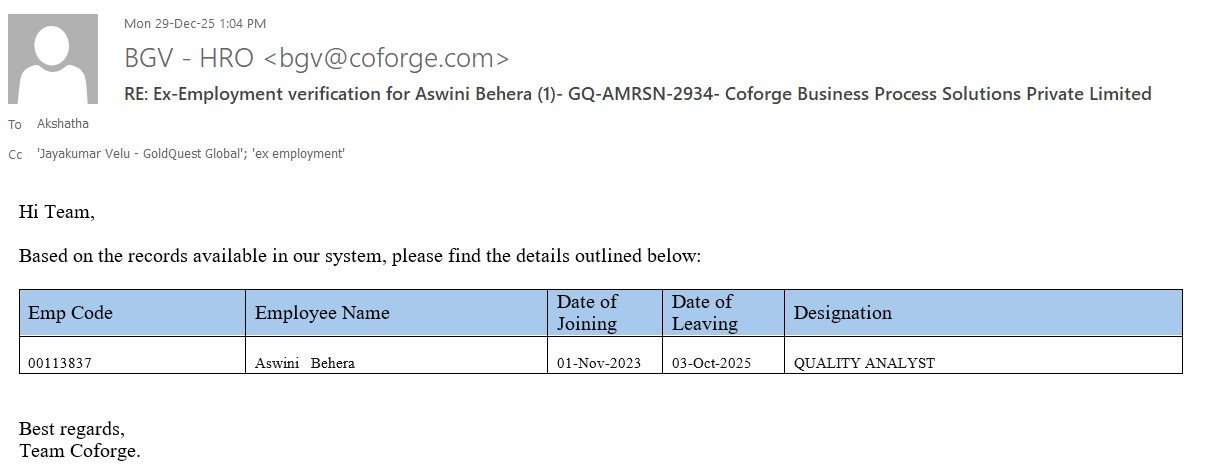Click the sender's profile avatar picture

tap(53, 59)
